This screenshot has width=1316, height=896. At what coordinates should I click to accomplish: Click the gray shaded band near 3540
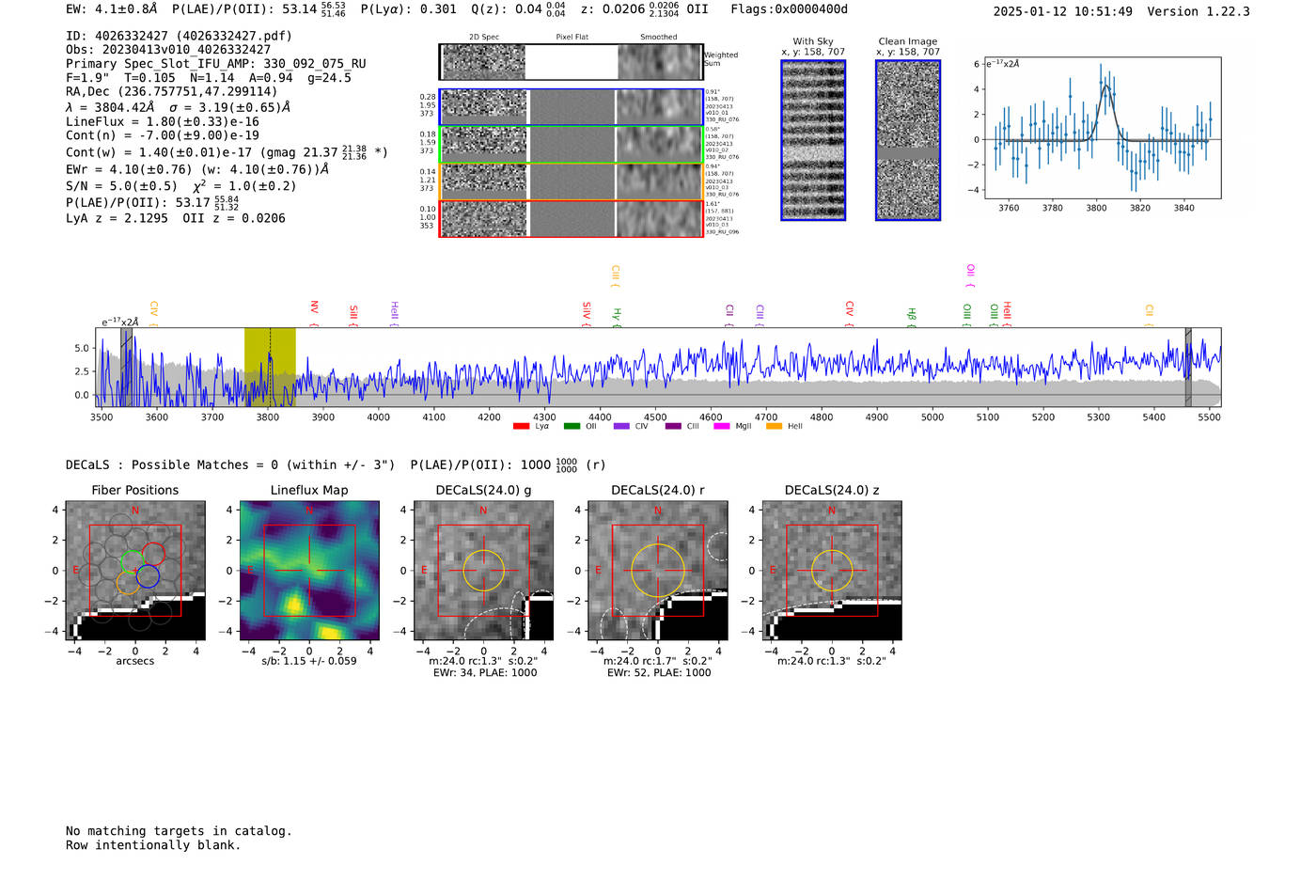126,367
